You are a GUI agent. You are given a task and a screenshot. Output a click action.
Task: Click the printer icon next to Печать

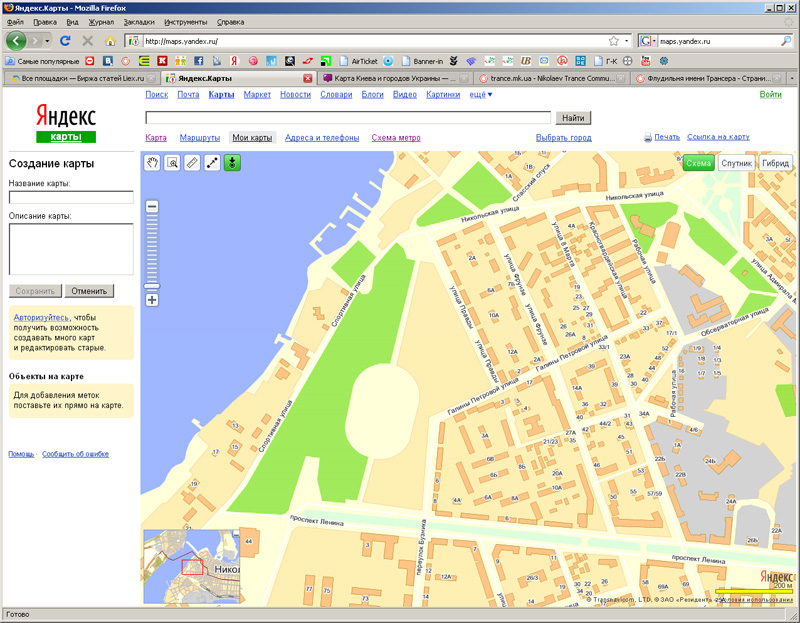pyautogui.click(x=647, y=137)
